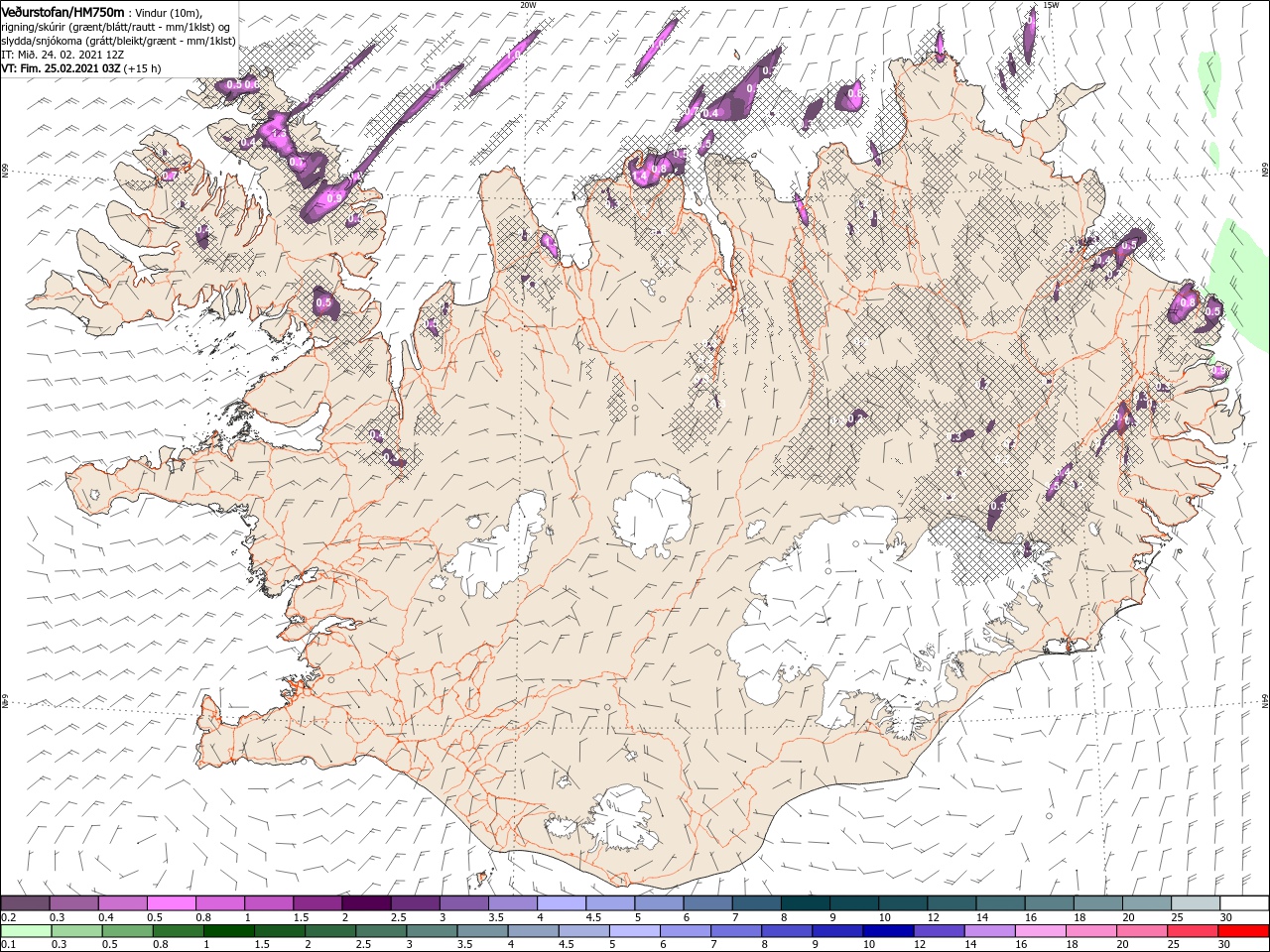The width and height of the screenshot is (1270, 952).
Task: Click the white Mýrdalsjökull glacier near south coast
Action: [x=620, y=818]
